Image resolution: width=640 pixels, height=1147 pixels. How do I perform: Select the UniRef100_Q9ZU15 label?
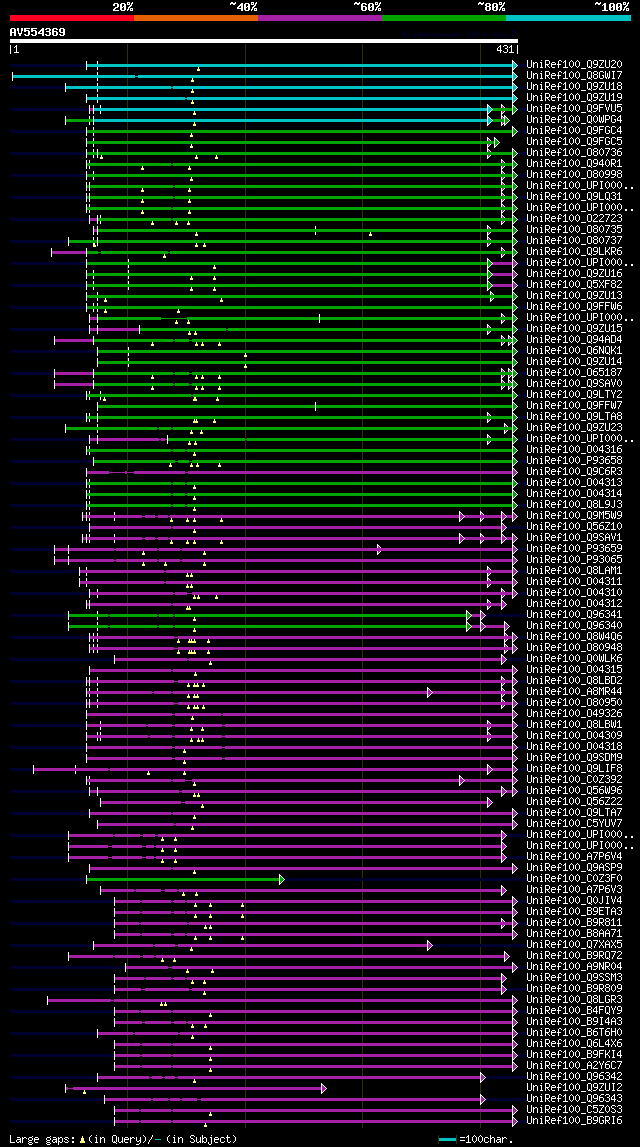574,328
